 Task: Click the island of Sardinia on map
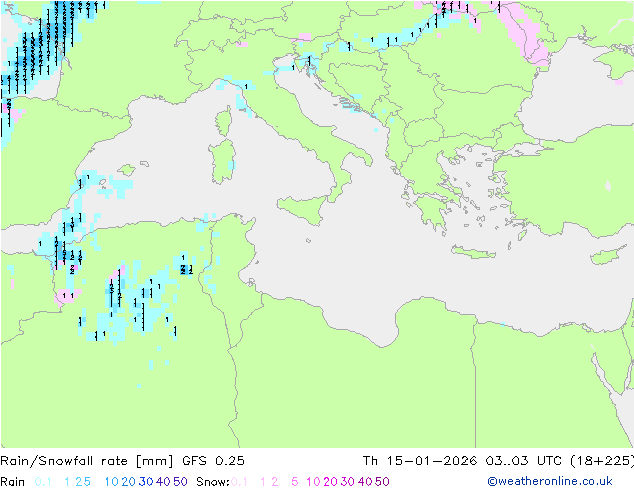[x=222, y=162]
